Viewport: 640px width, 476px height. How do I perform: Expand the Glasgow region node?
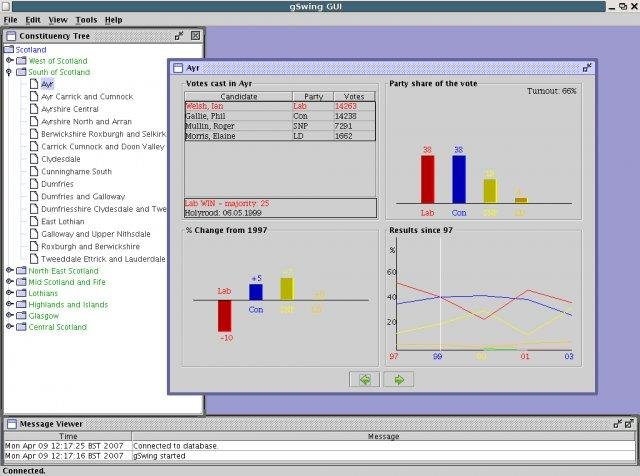[x=9, y=315]
